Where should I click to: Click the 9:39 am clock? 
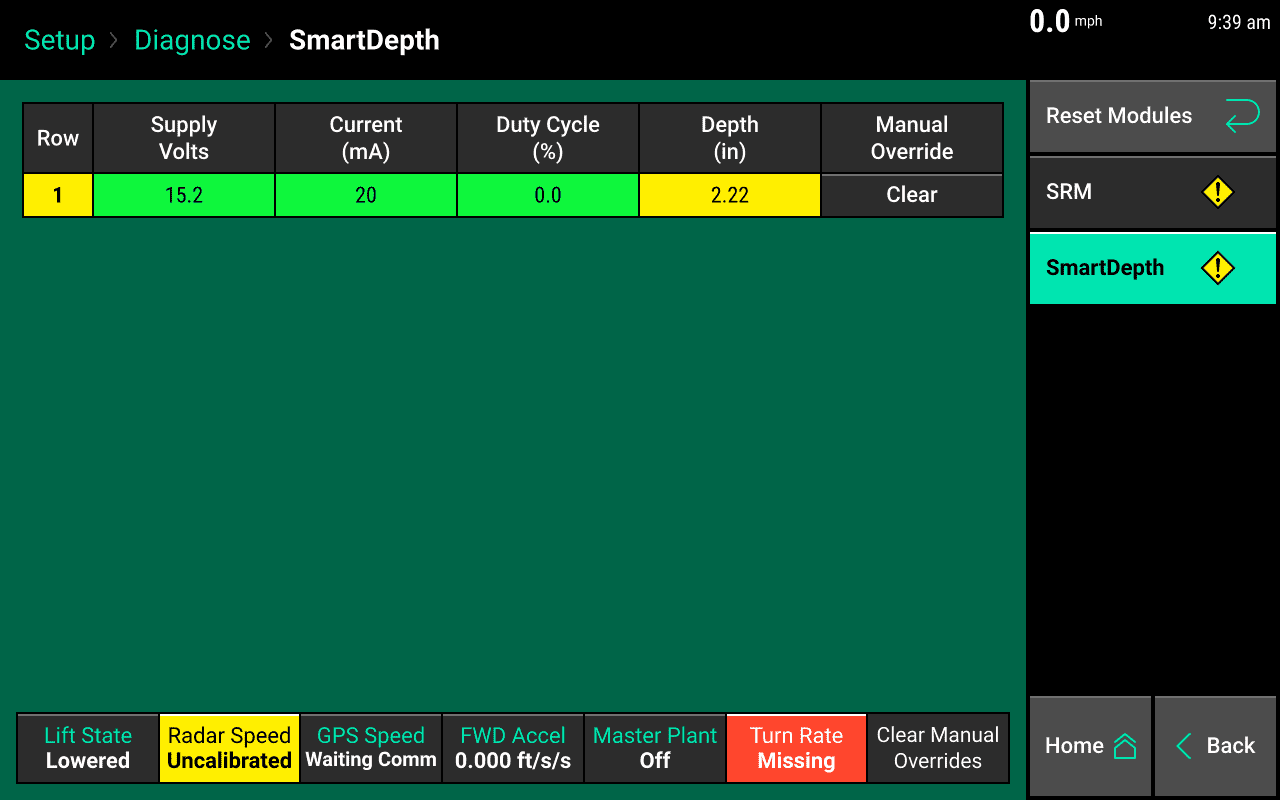click(1238, 22)
